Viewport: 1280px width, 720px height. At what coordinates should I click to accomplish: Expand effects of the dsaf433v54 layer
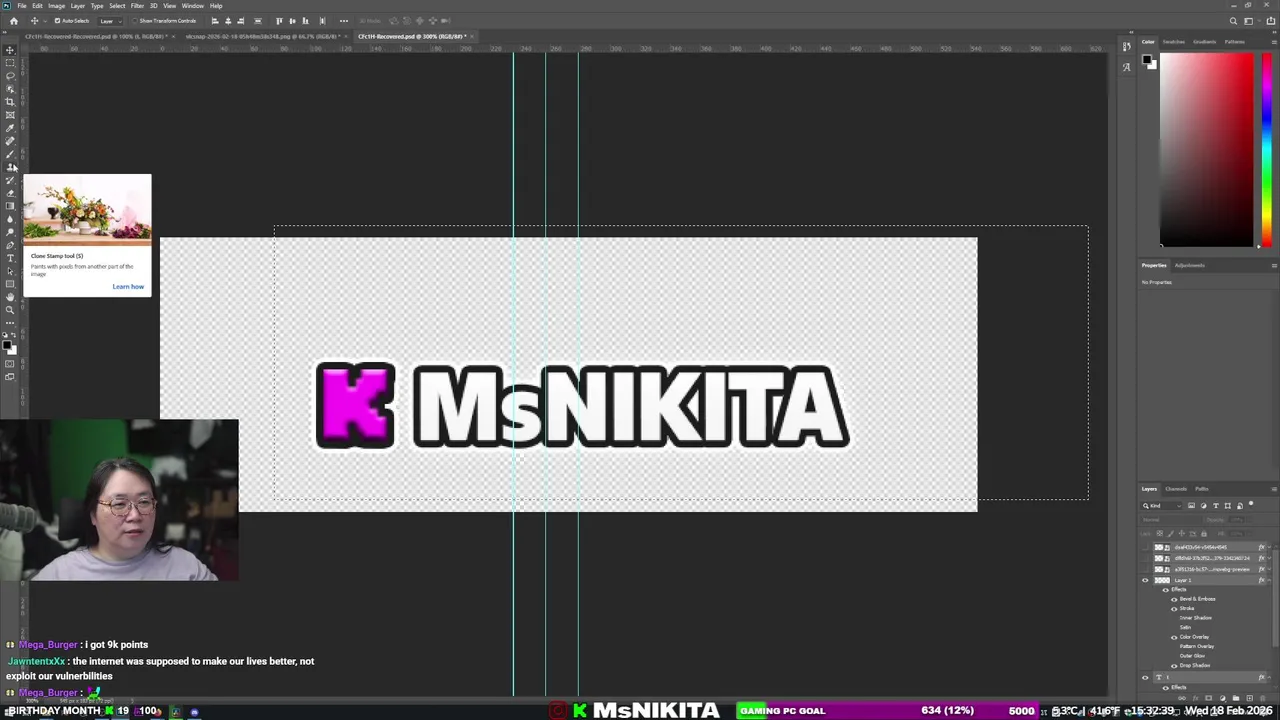click(x=1270, y=547)
